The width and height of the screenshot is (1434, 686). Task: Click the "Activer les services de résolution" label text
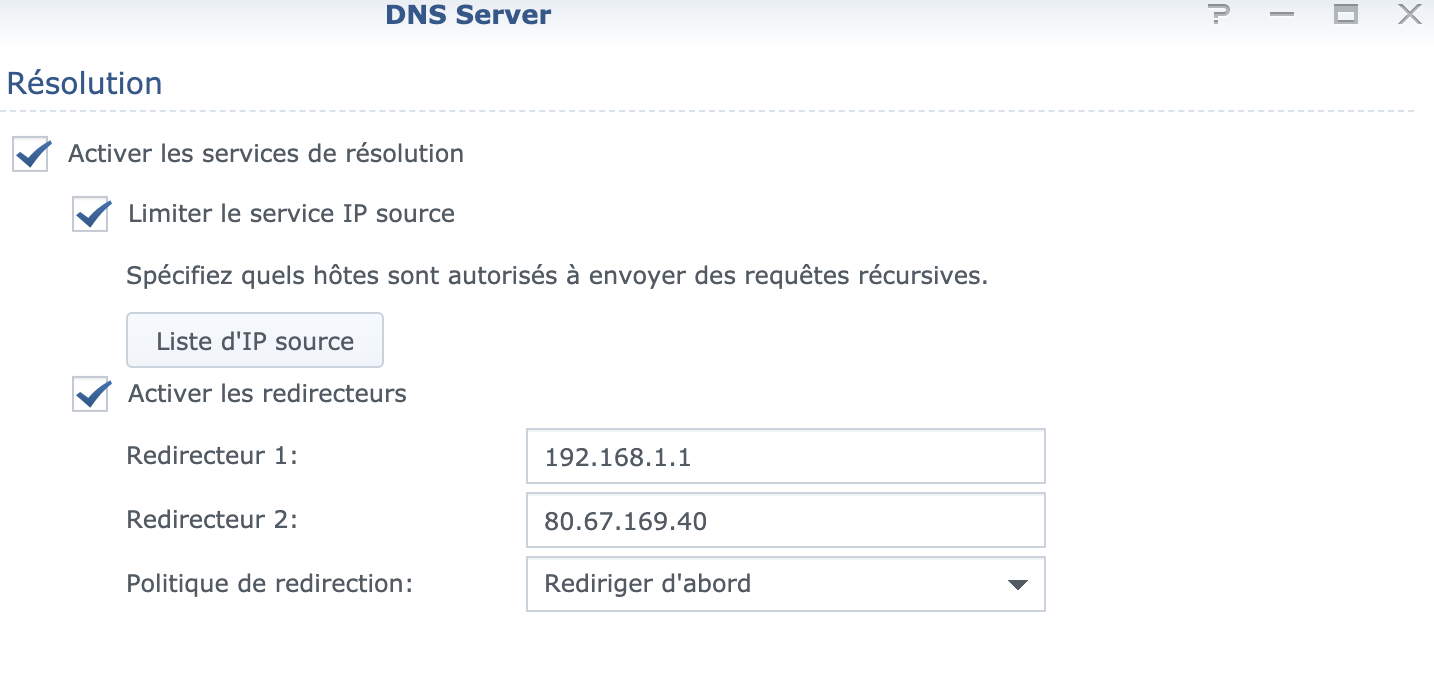(x=265, y=154)
